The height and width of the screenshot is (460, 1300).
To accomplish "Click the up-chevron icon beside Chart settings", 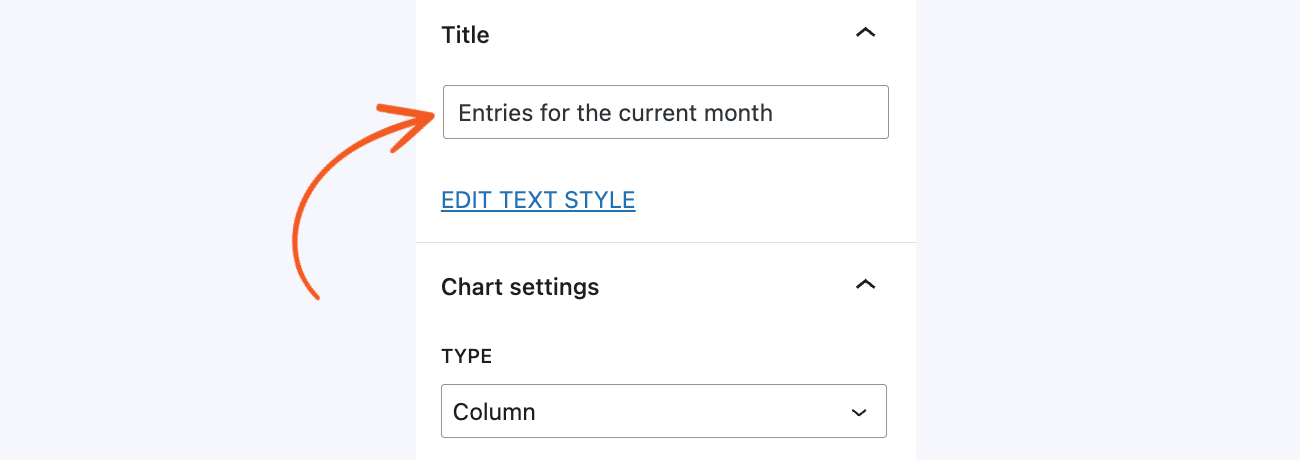I will pos(866,286).
